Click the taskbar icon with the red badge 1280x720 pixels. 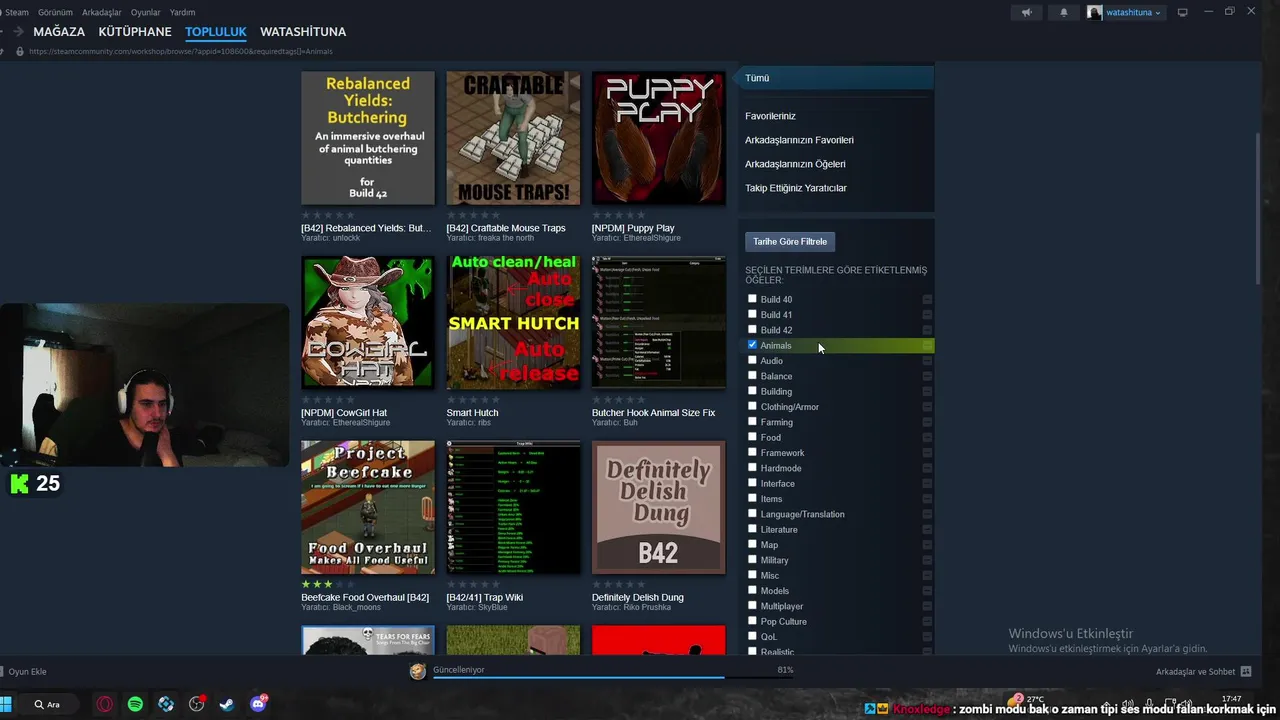(x=197, y=704)
